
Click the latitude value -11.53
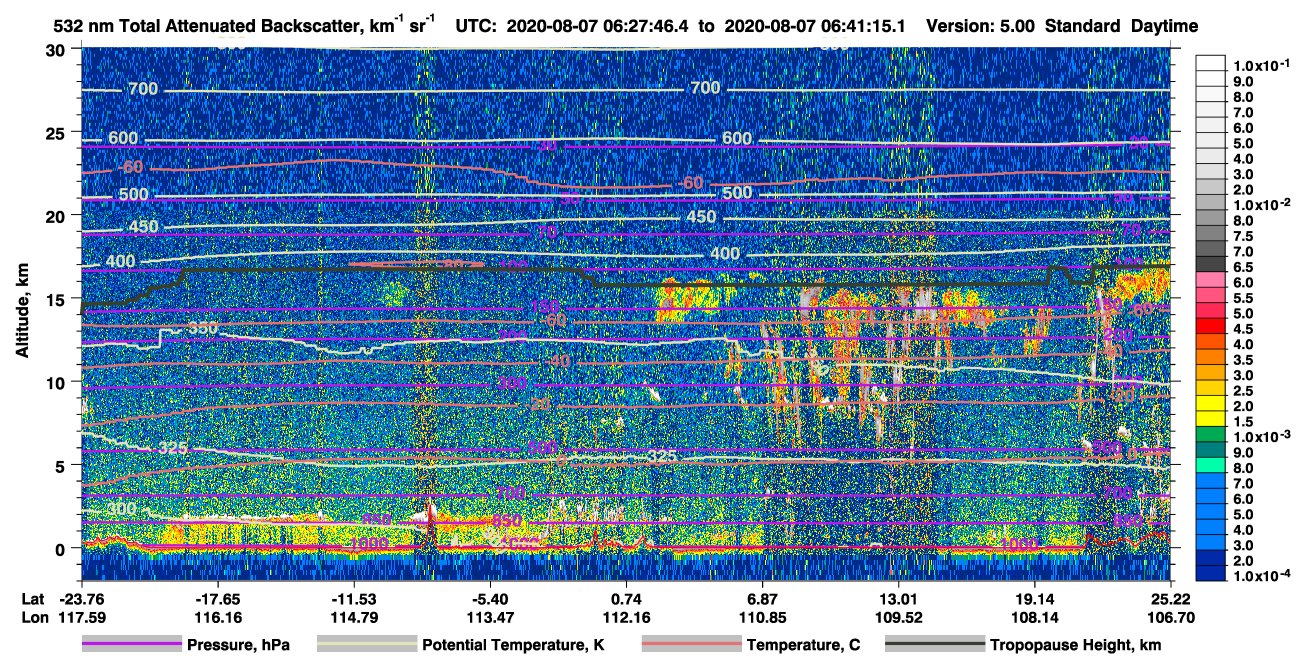[354, 600]
